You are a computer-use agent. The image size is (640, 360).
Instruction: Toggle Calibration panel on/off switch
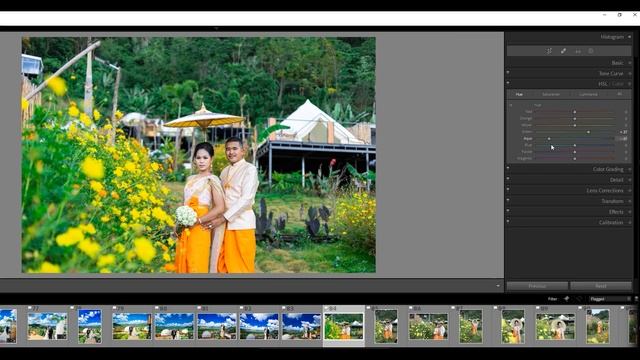click(508, 221)
